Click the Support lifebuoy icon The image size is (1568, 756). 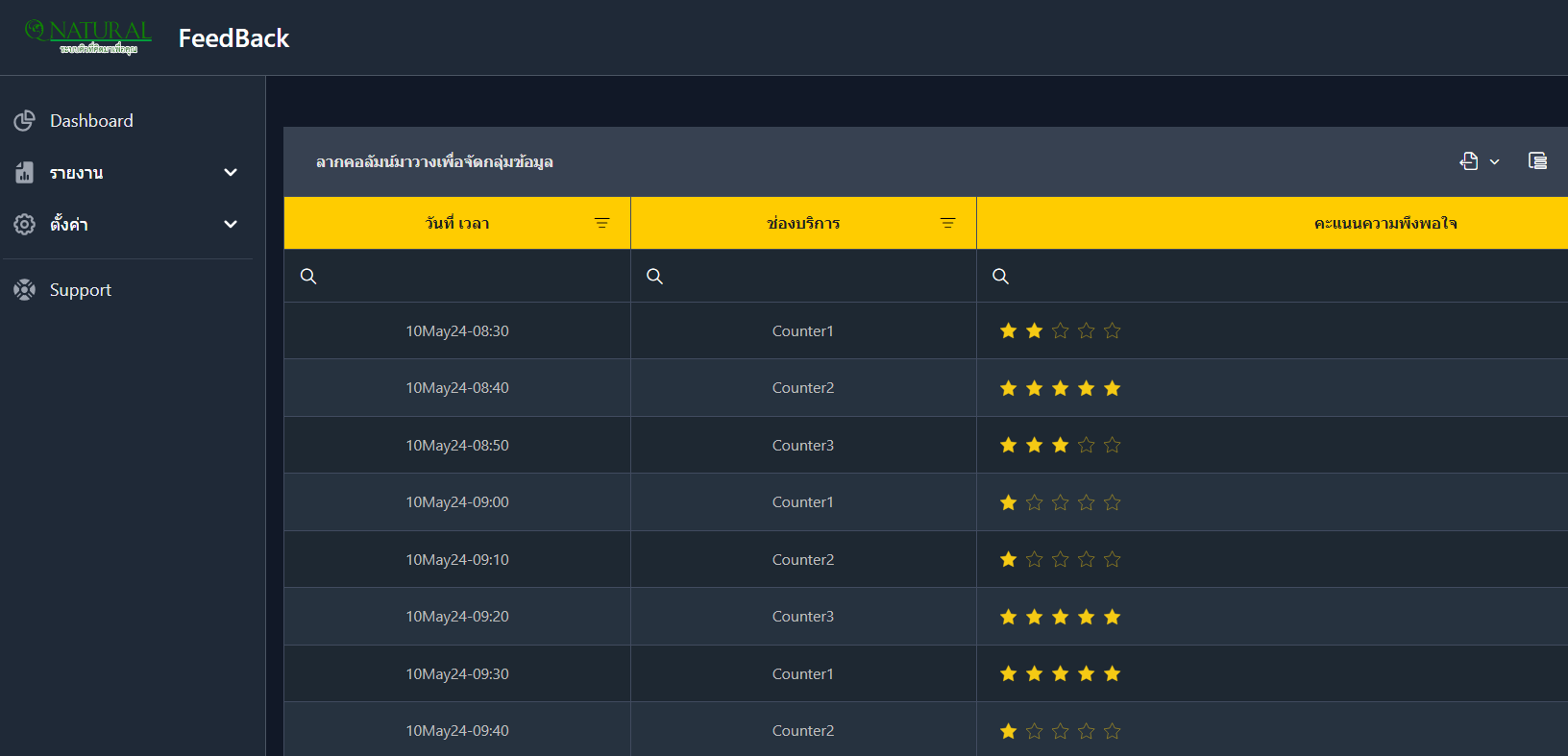click(25, 290)
